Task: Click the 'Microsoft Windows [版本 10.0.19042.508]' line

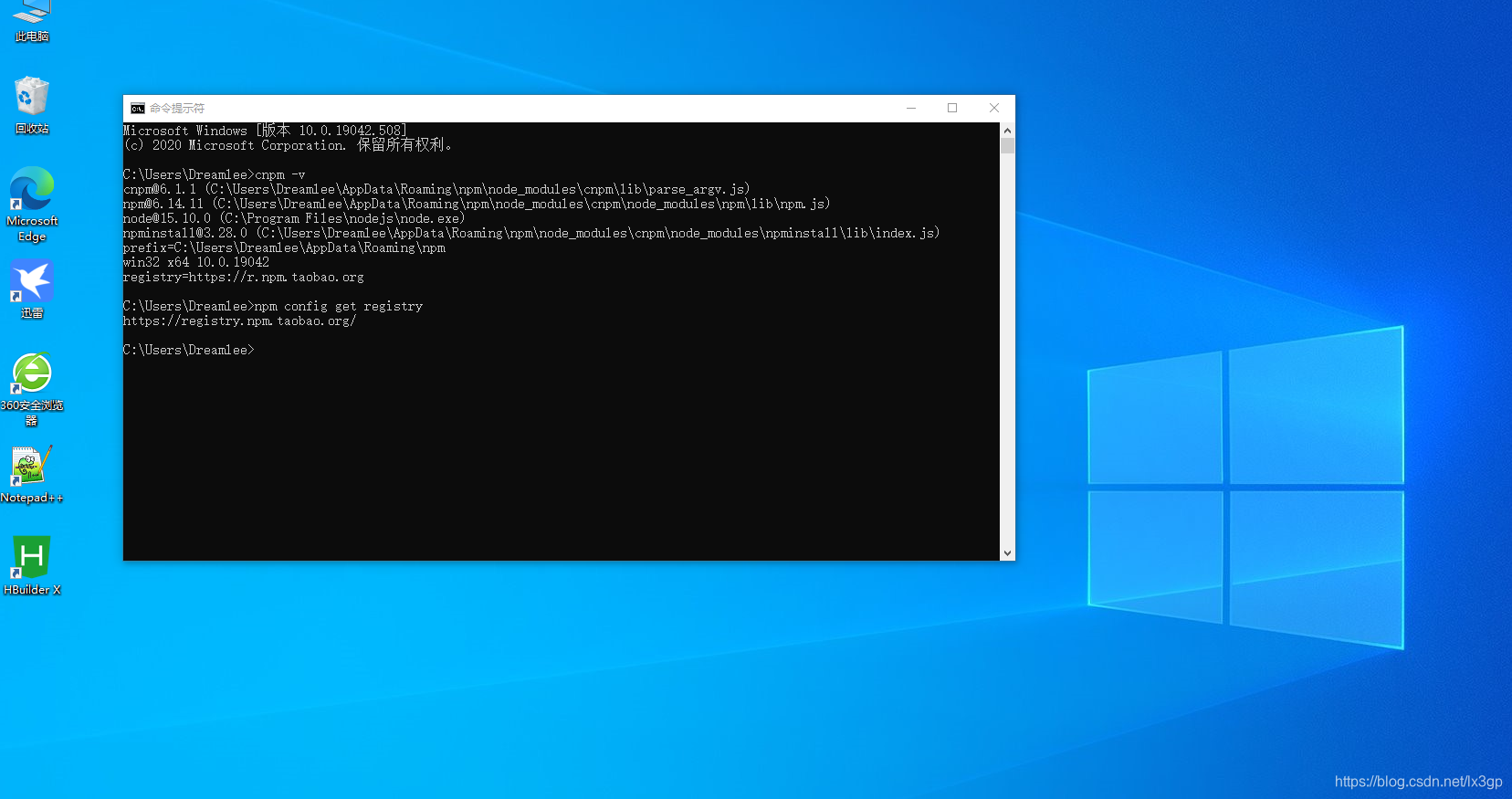Action: coord(266,131)
